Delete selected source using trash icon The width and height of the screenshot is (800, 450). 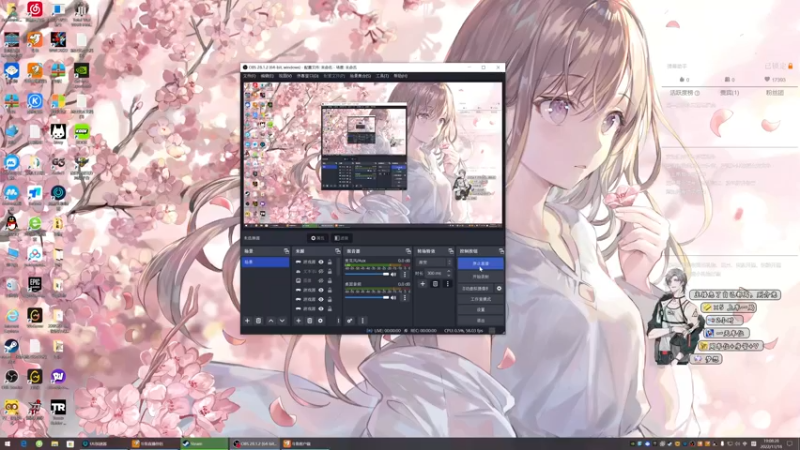click(x=310, y=321)
